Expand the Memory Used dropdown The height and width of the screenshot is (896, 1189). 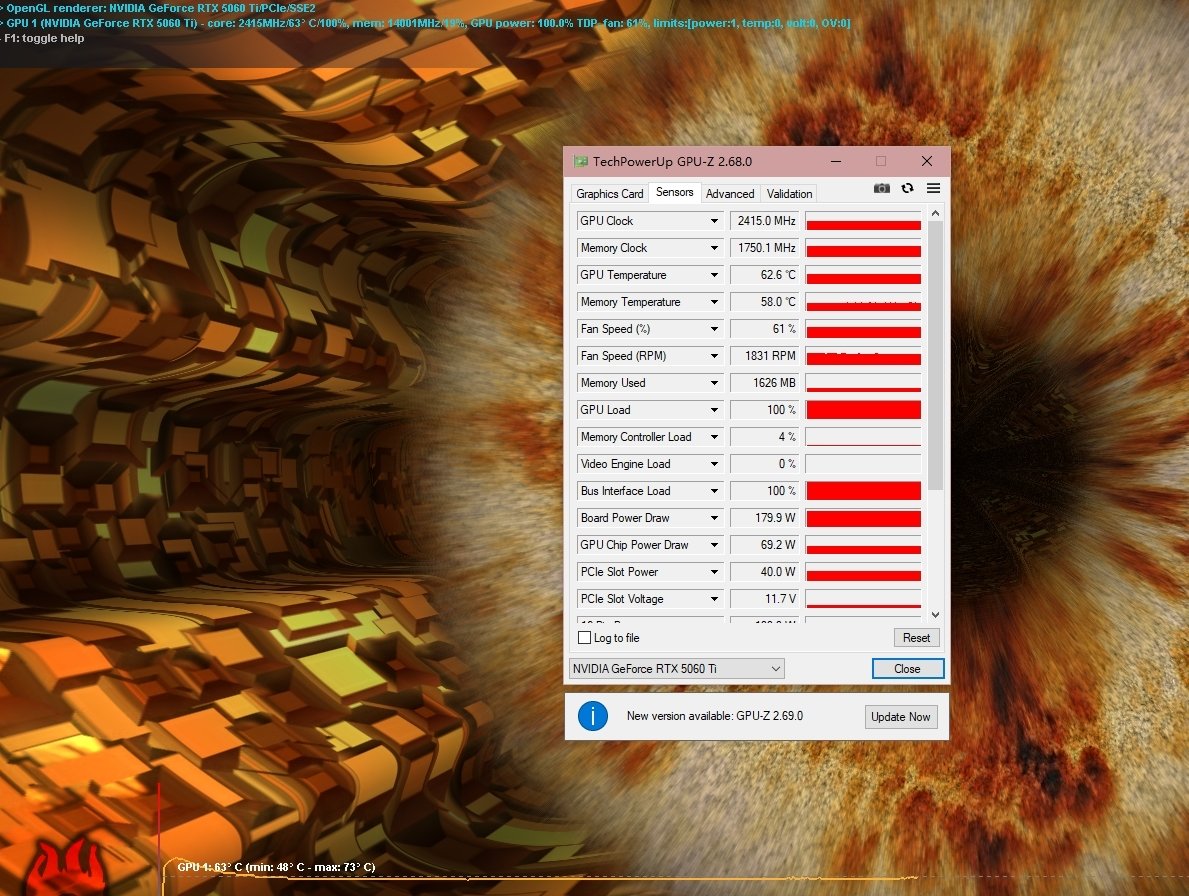714,383
